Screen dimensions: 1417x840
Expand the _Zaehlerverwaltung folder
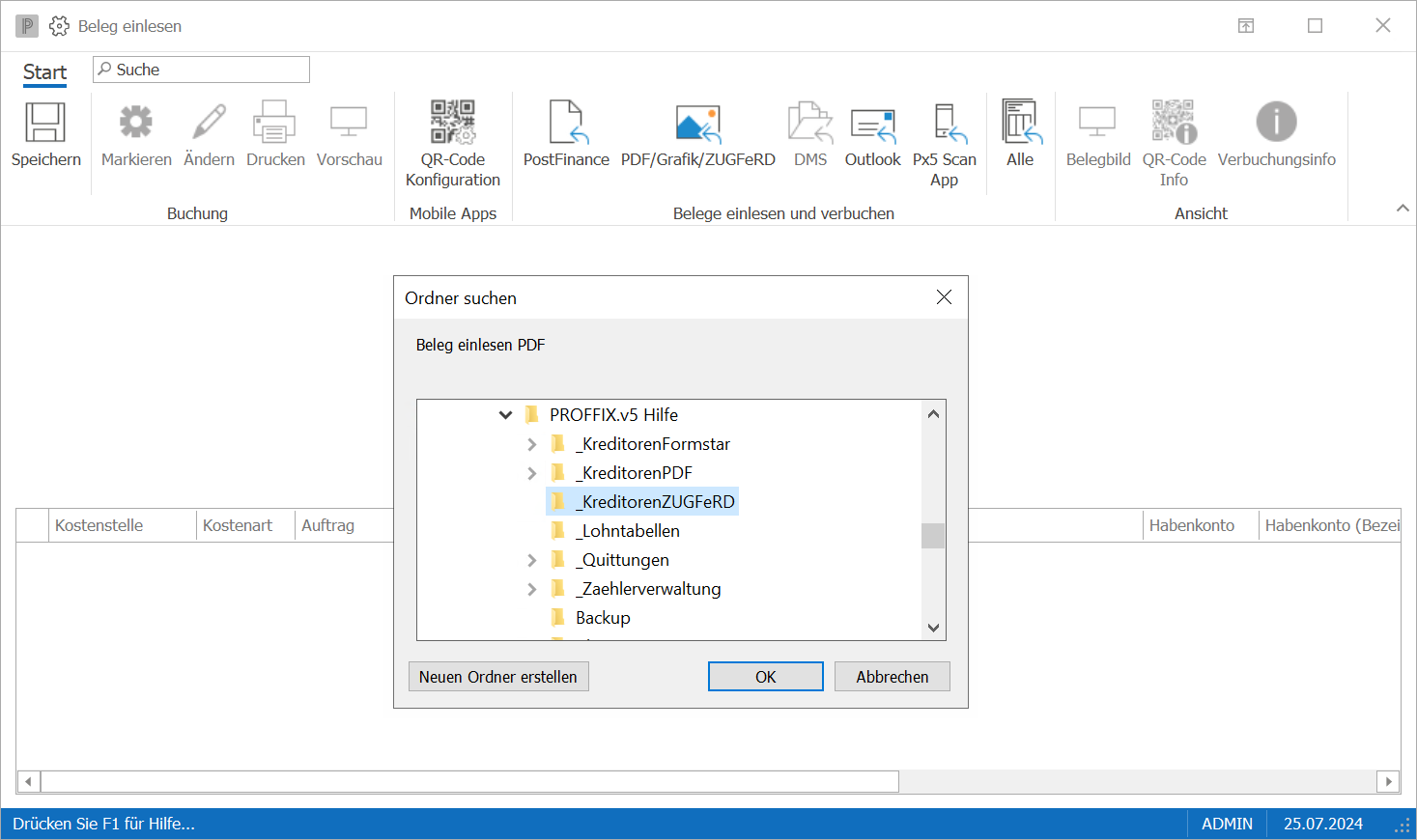(531, 589)
